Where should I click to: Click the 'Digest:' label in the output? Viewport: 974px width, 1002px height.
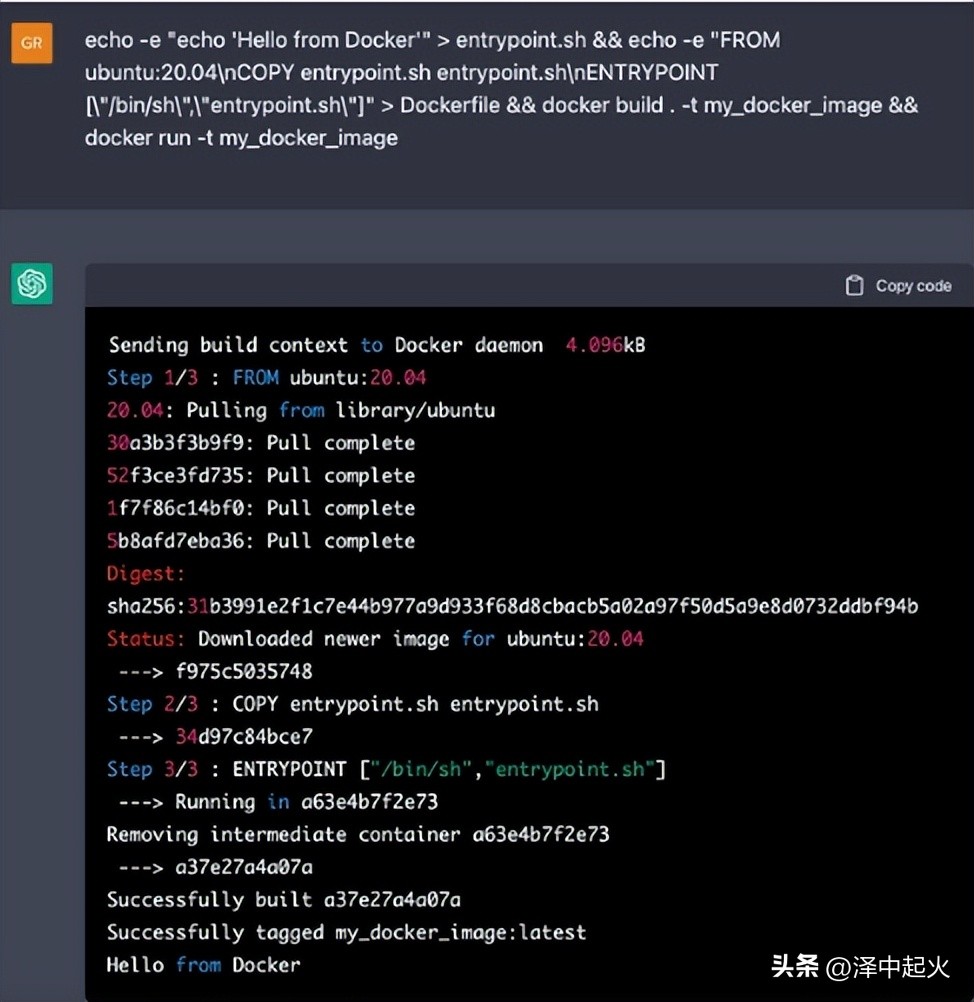click(x=140, y=572)
